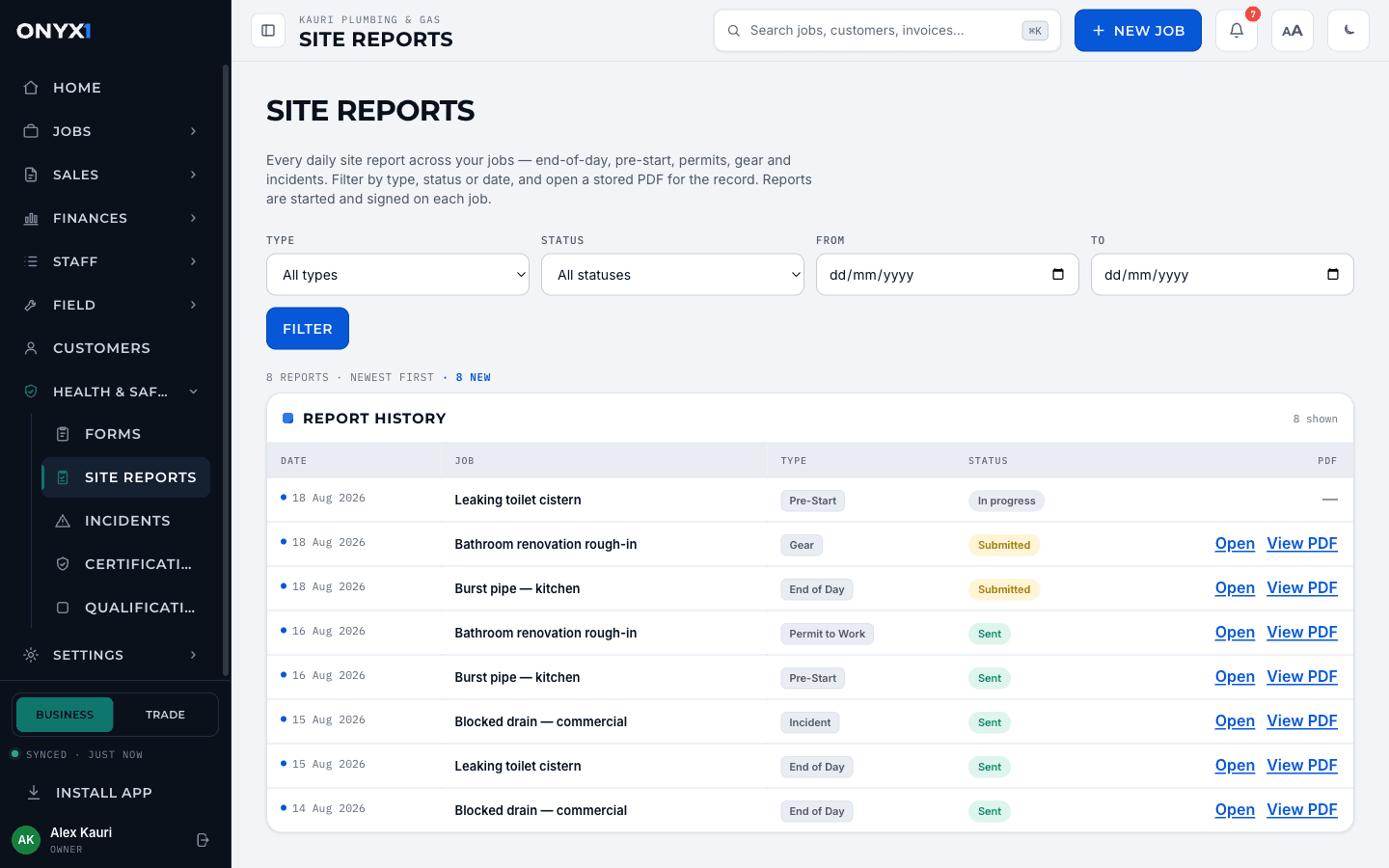View PDF for Burst pipe End of Day
This screenshot has height=868, width=1389.
(1302, 588)
